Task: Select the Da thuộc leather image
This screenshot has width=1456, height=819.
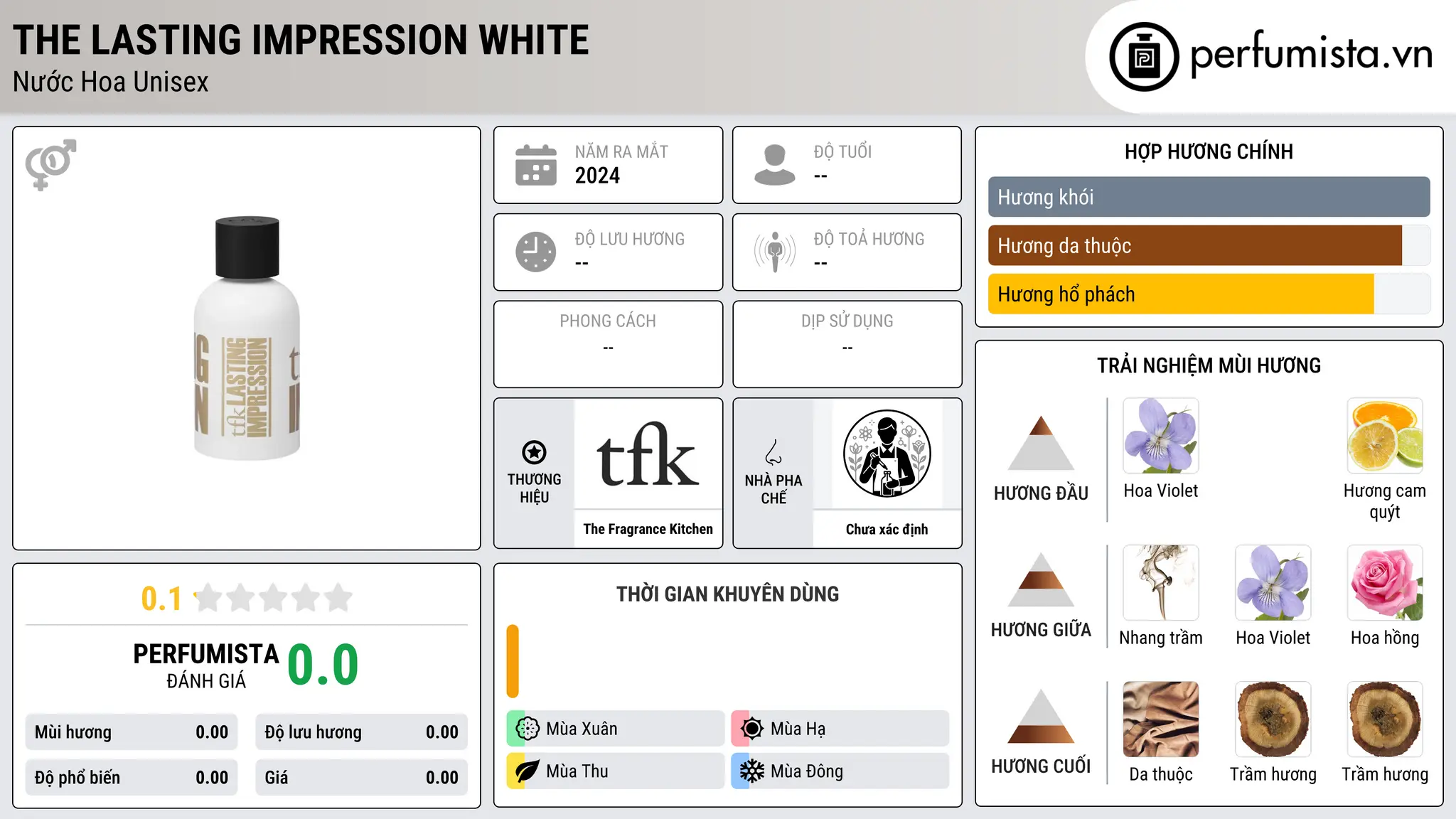Action: tap(1161, 719)
